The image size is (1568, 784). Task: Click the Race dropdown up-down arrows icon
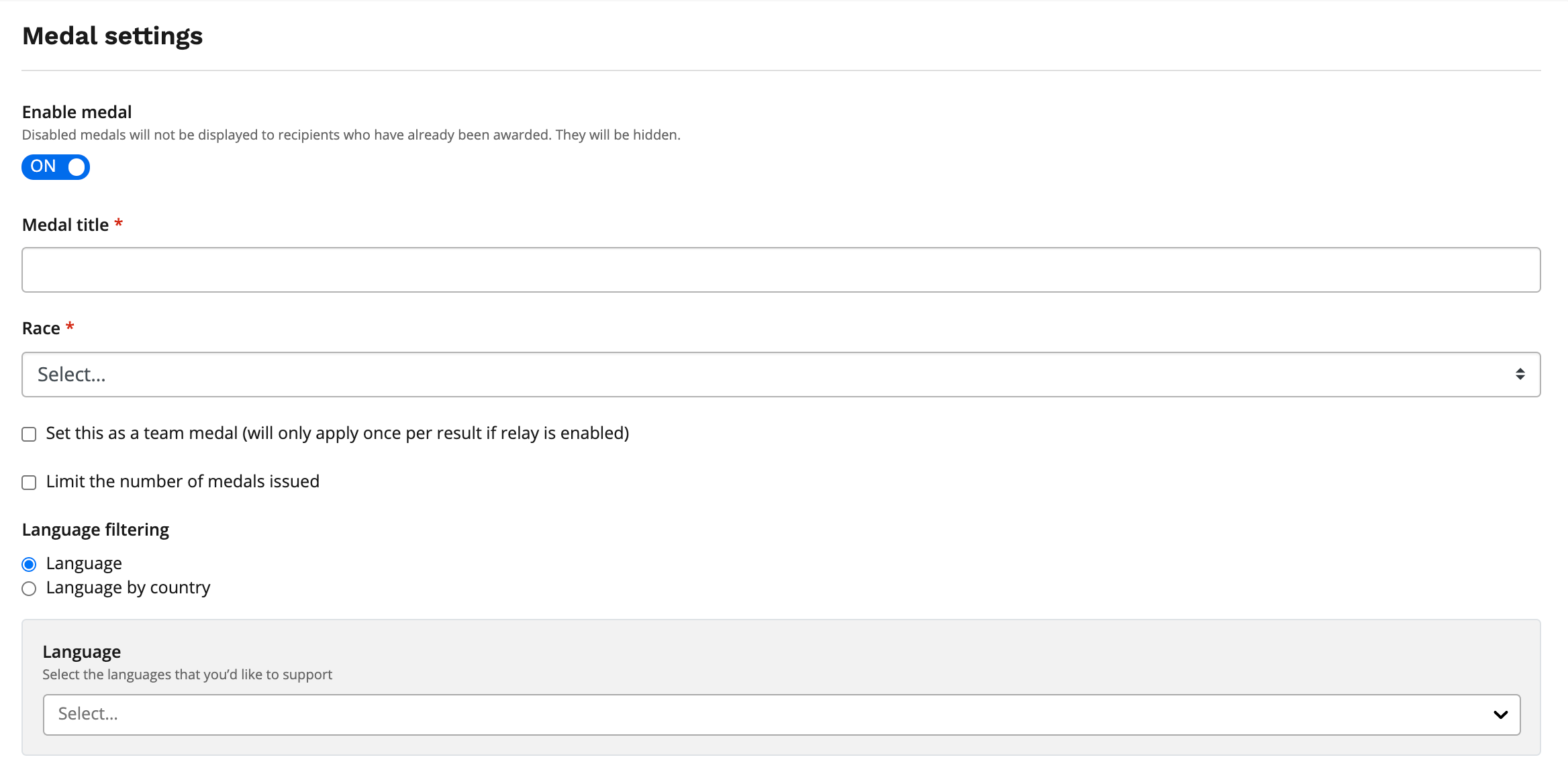(1520, 375)
